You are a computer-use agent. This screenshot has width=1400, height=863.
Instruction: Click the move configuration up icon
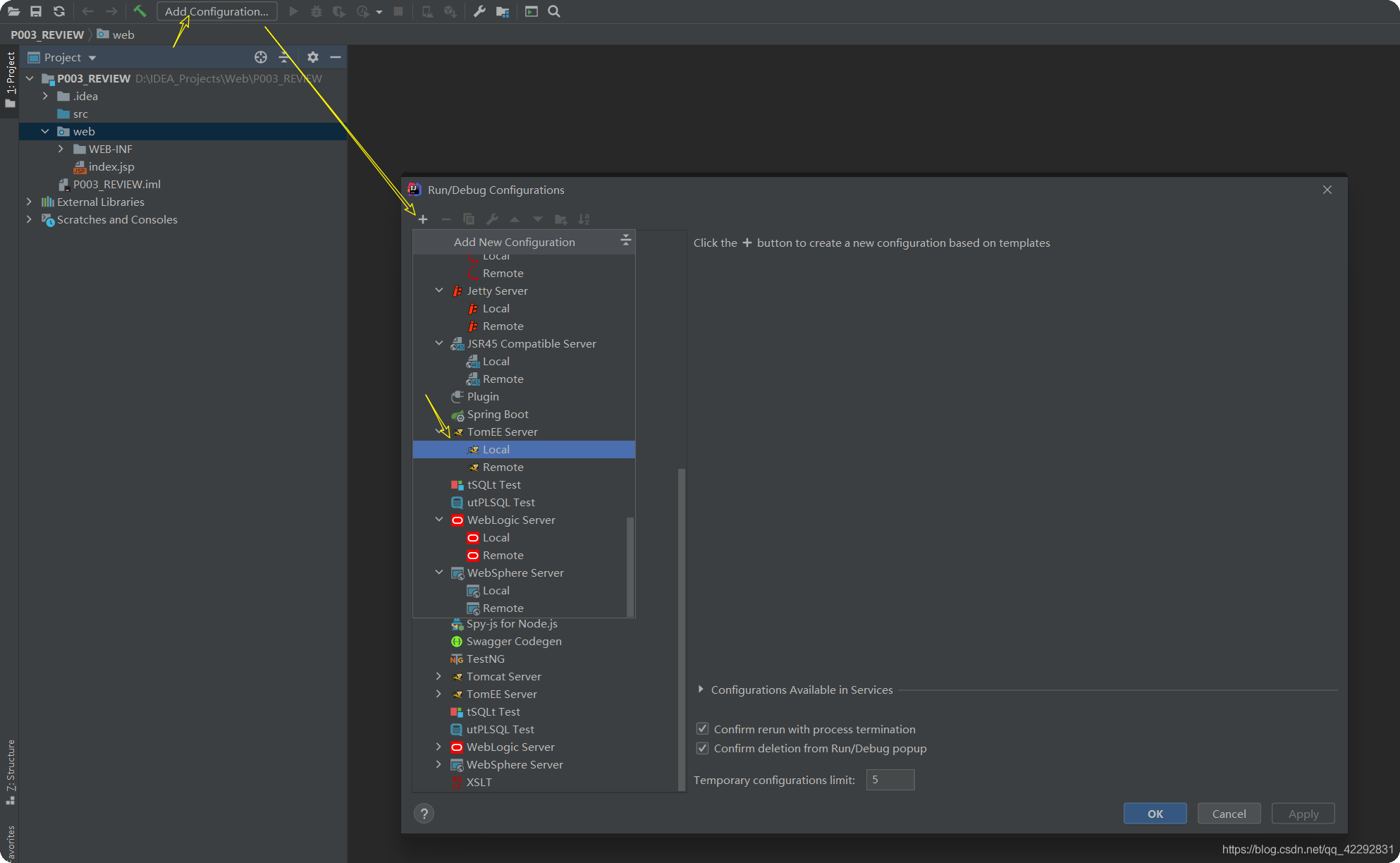coord(515,219)
